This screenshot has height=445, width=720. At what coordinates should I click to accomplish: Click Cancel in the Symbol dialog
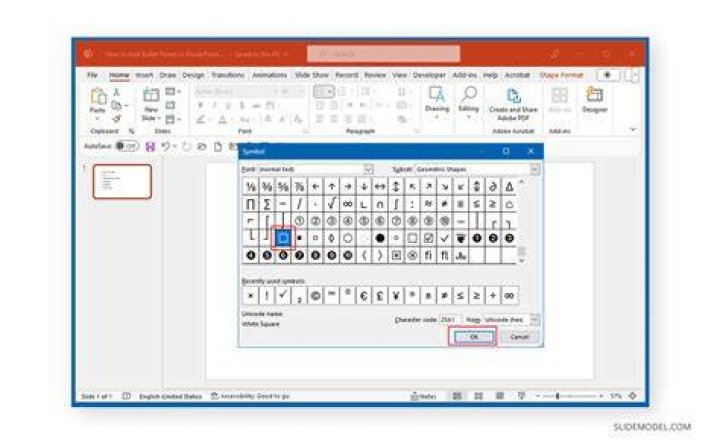point(519,337)
